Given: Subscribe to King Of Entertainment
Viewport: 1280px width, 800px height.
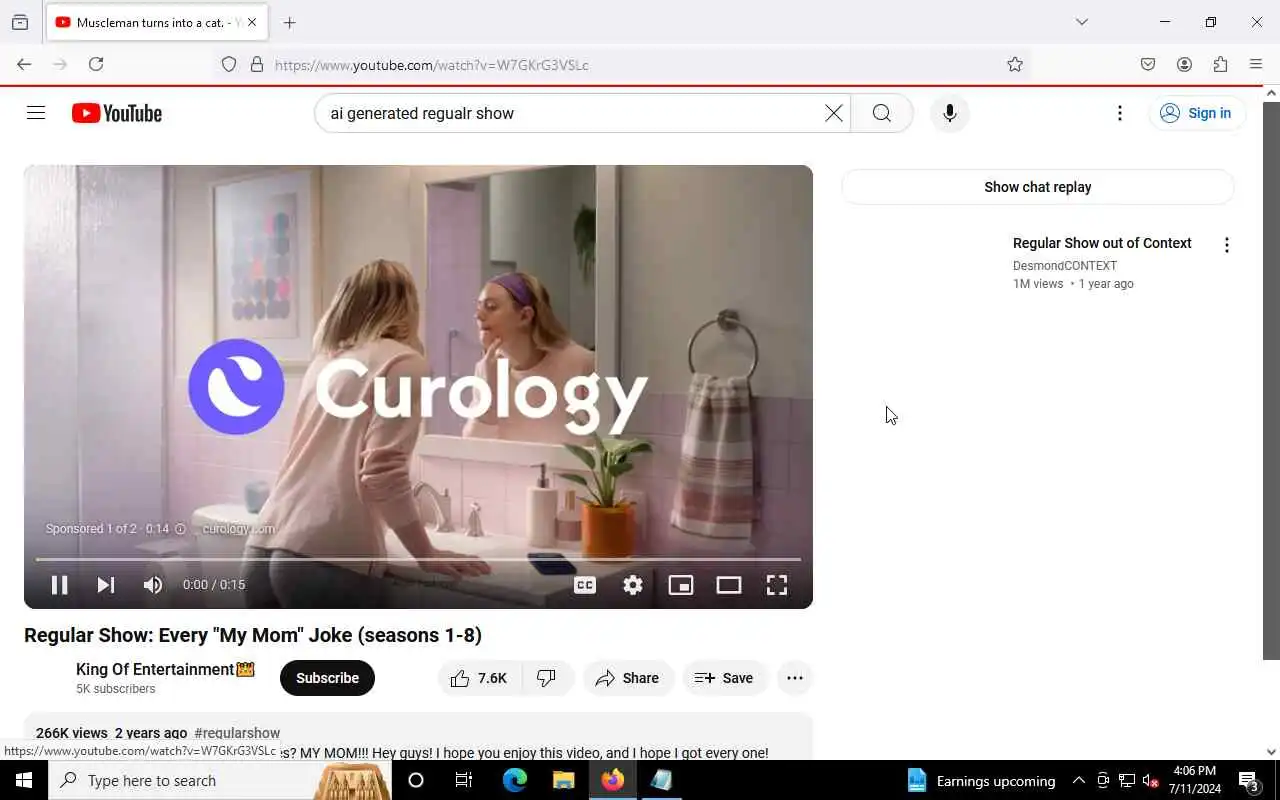Looking at the screenshot, I should click(x=327, y=678).
